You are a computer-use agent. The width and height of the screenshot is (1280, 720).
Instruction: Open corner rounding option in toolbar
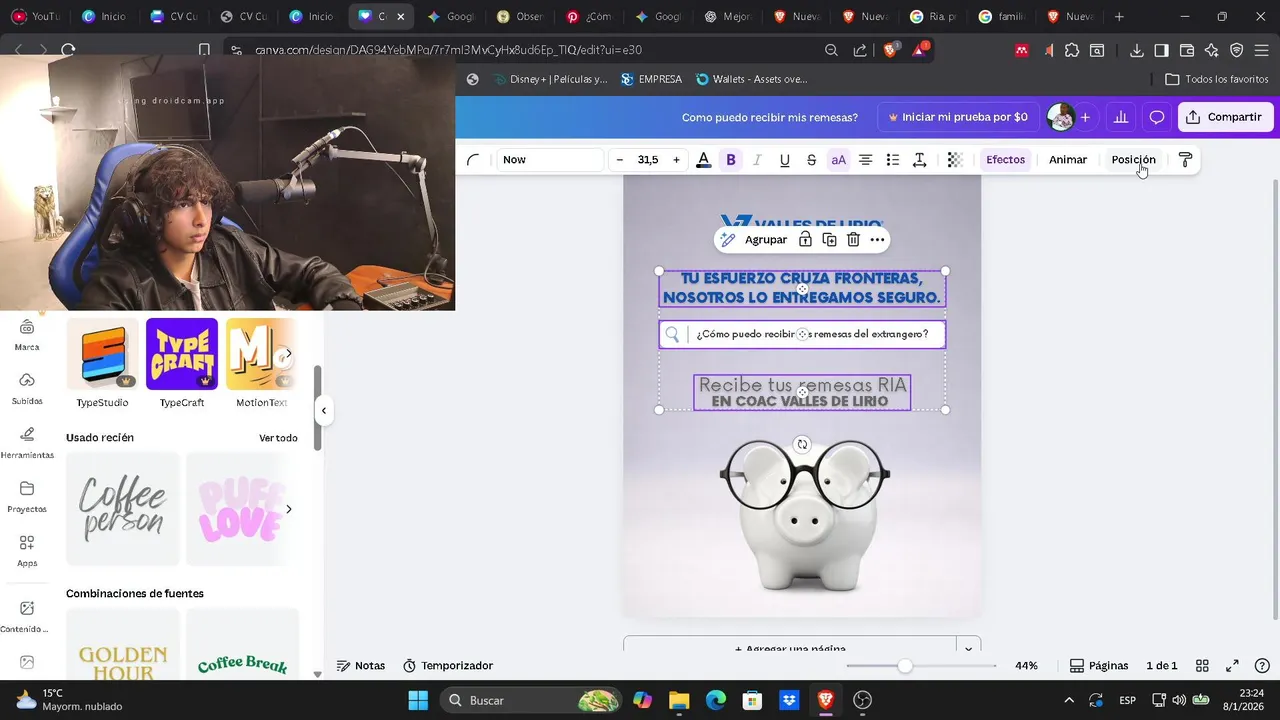pos(473,160)
